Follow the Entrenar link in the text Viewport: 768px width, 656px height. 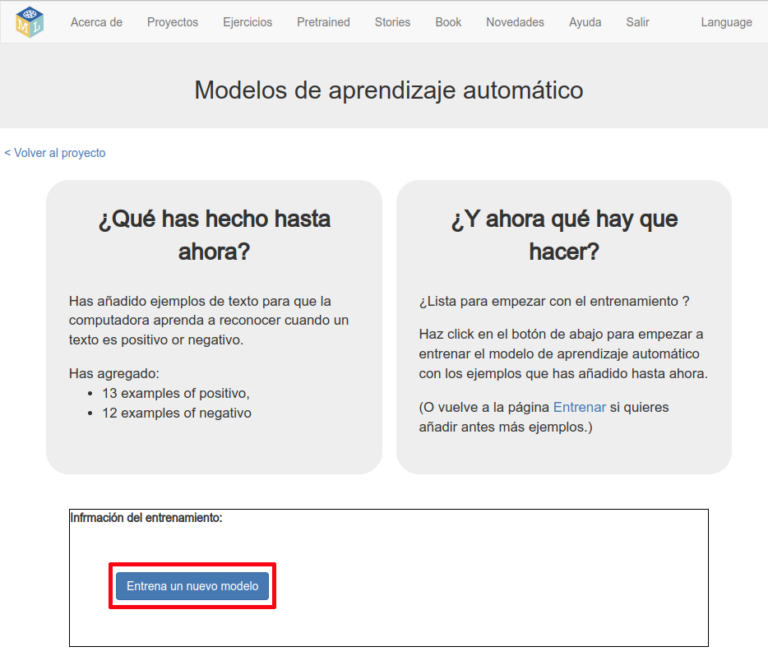pyautogui.click(x=579, y=408)
